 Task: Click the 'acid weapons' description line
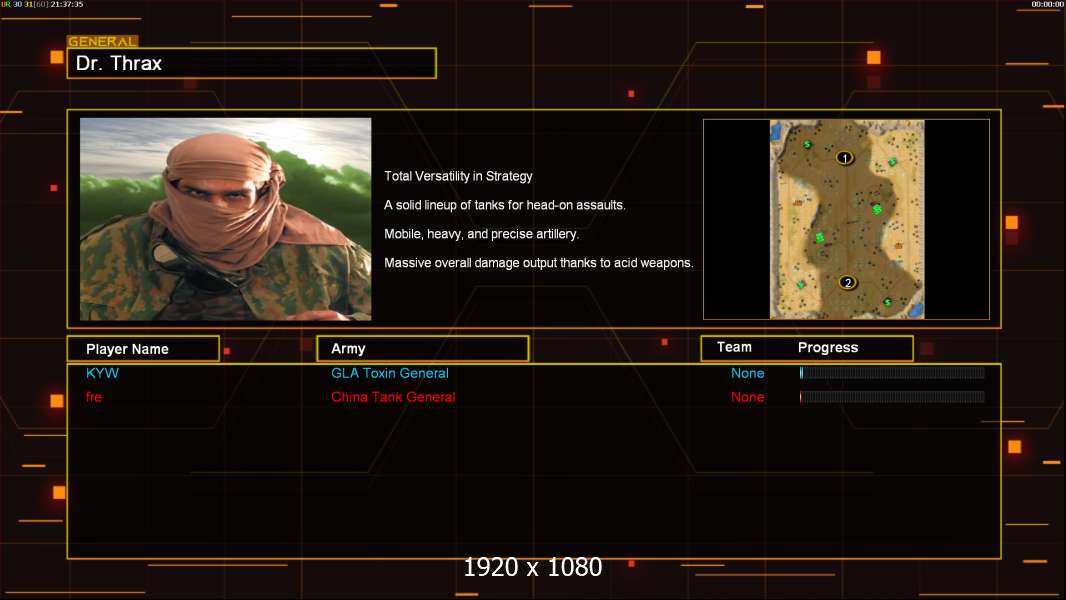(x=538, y=263)
